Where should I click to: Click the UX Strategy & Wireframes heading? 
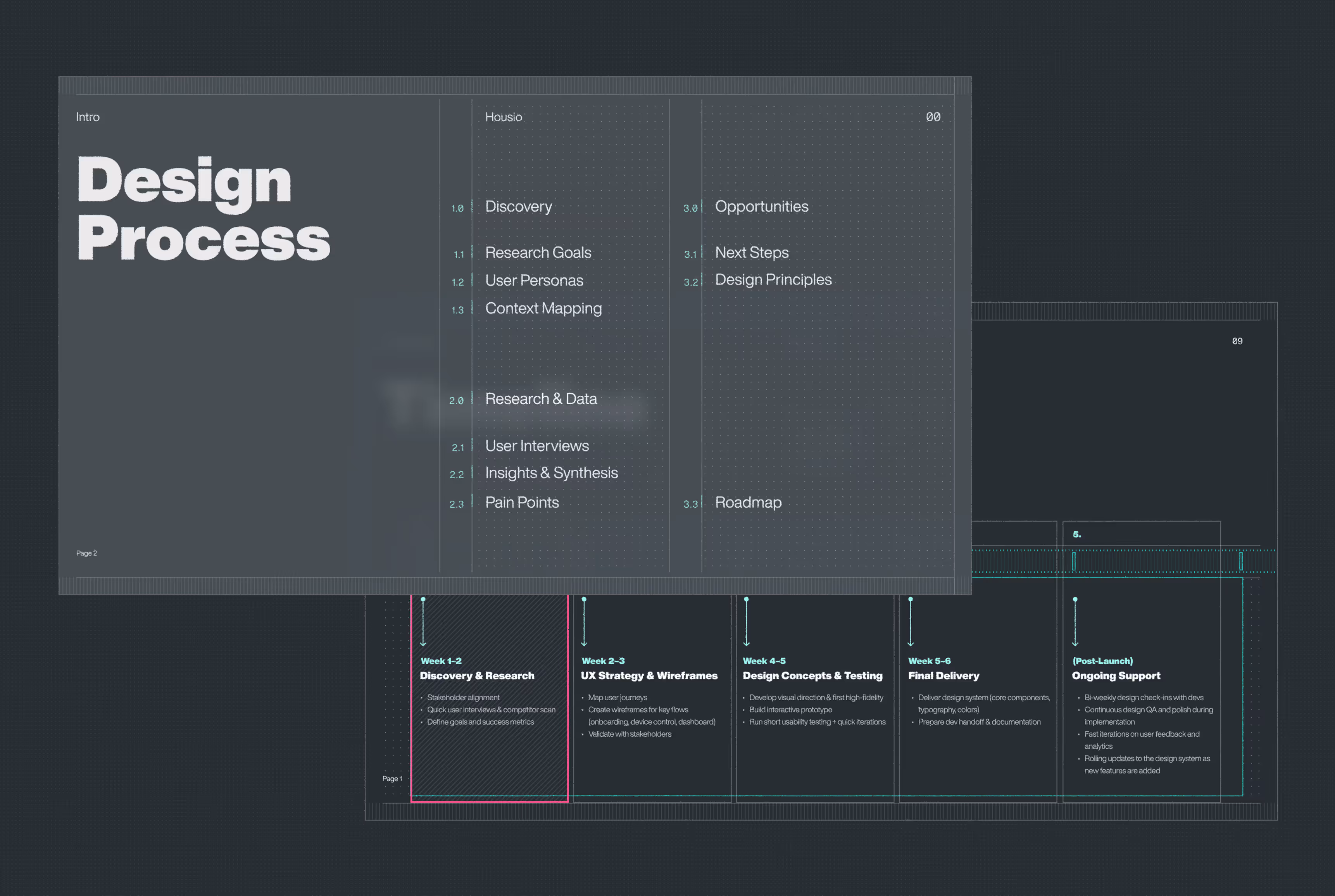tap(649, 675)
